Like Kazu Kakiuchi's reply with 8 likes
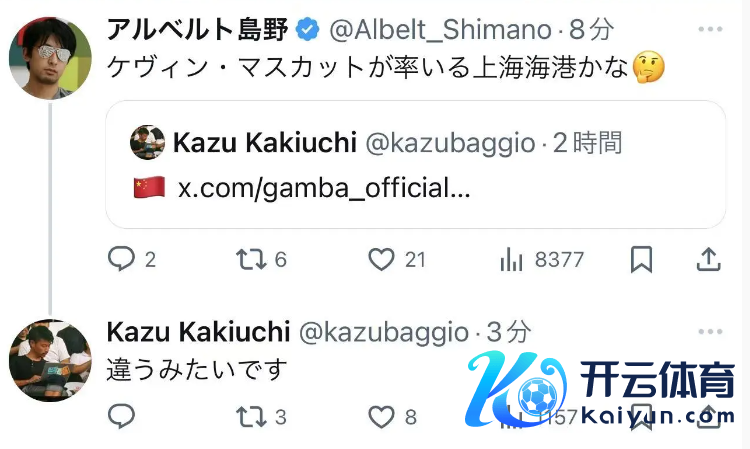The width and height of the screenshot is (750, 449). [x=381, y=416]
